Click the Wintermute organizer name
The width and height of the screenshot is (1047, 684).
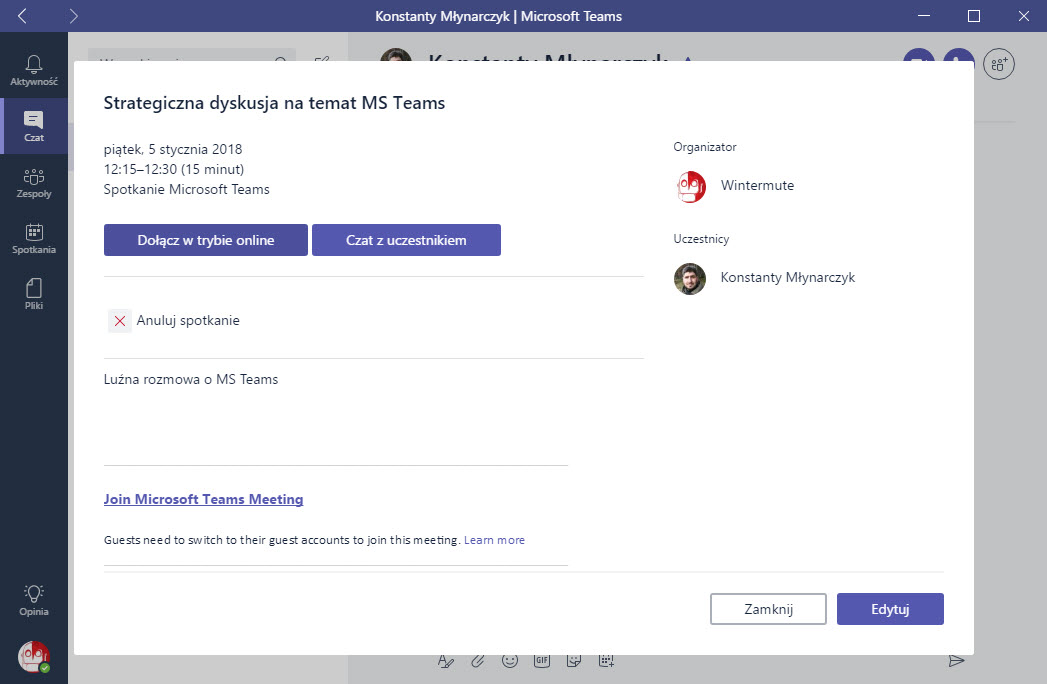[x=757, y=186]
